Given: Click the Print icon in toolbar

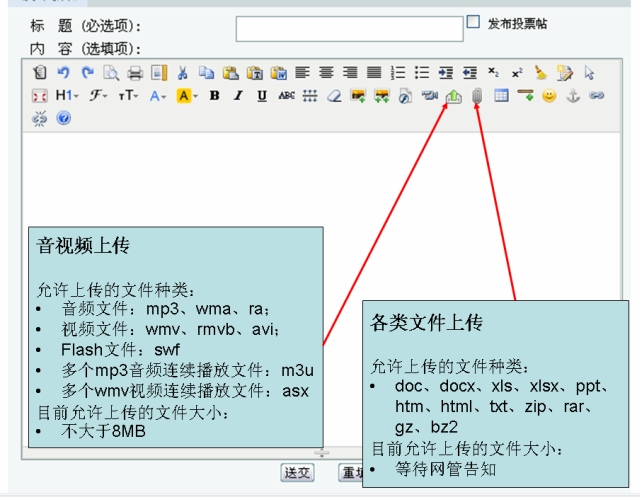Looking at the screenshot, I should point(135,73).
